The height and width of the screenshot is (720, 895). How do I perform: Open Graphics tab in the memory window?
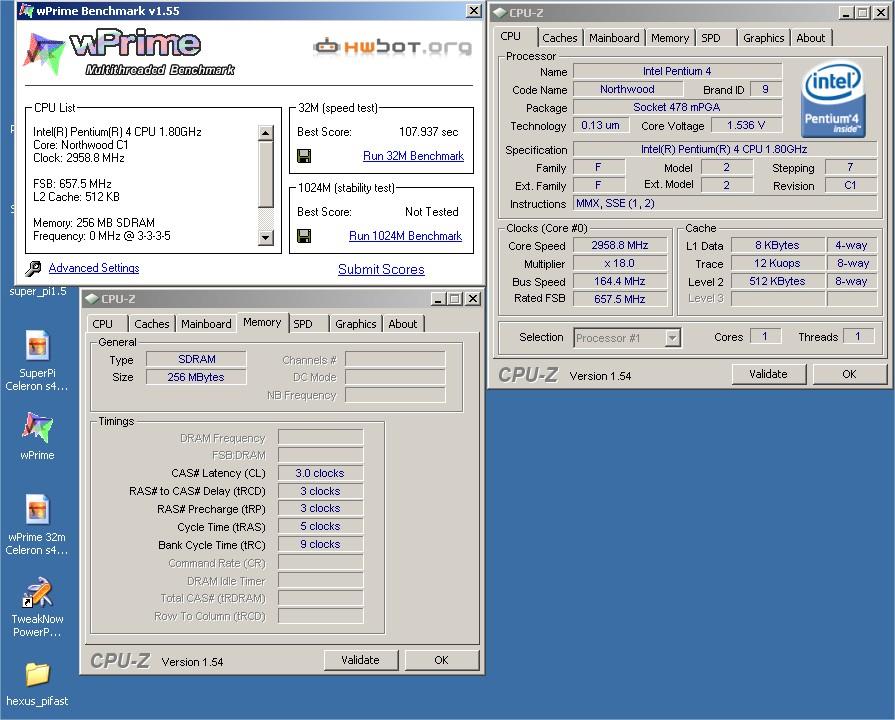tap(356, 324)
